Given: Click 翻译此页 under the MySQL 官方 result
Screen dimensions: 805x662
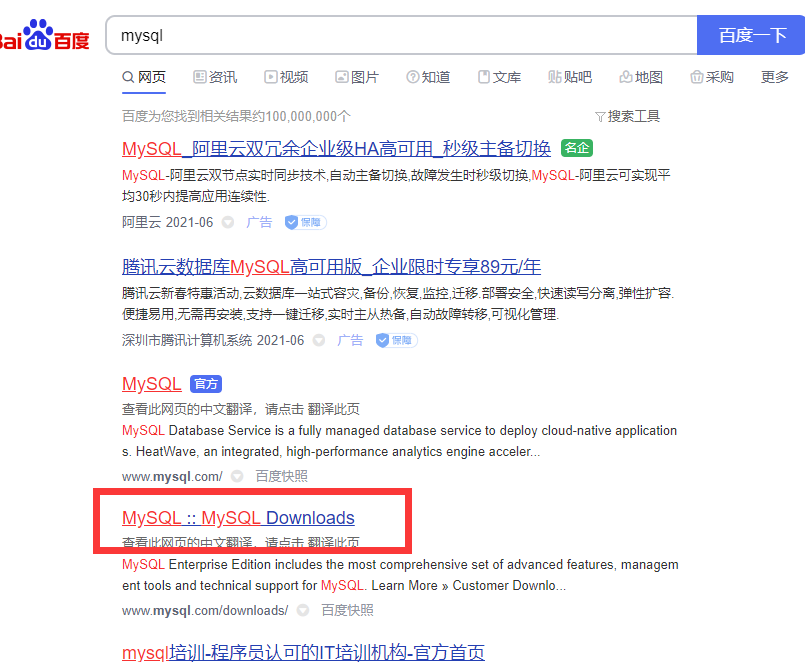Looking at the screenshot, I should 334,409.
